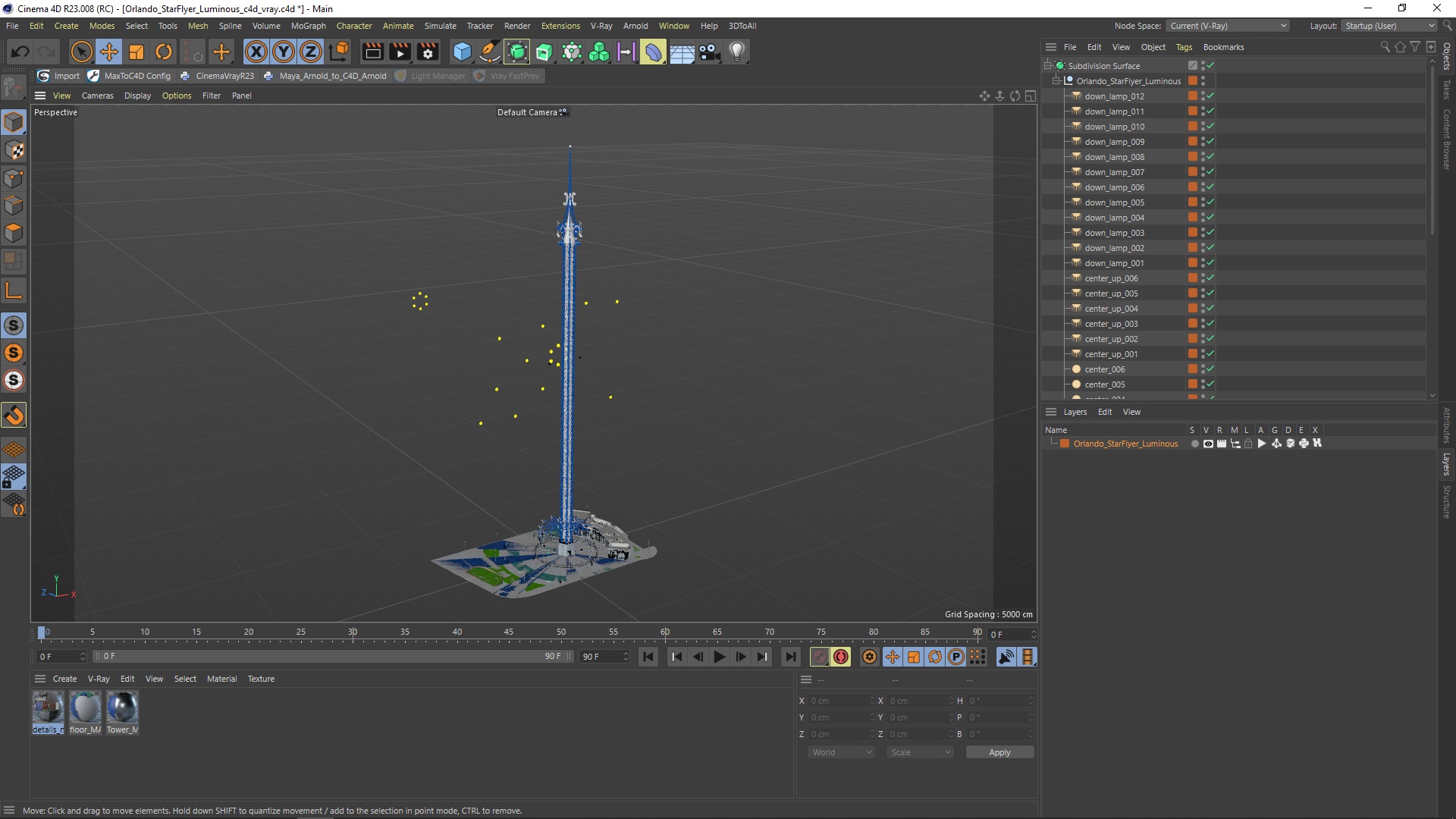Select Edges mode in left palette
The width and height of the screenshot is (1456, 819).
pos(14,206)
